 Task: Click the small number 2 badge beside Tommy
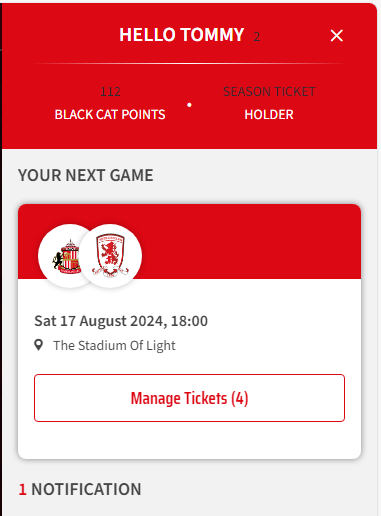pyautogui.click(x=256, y=37)
